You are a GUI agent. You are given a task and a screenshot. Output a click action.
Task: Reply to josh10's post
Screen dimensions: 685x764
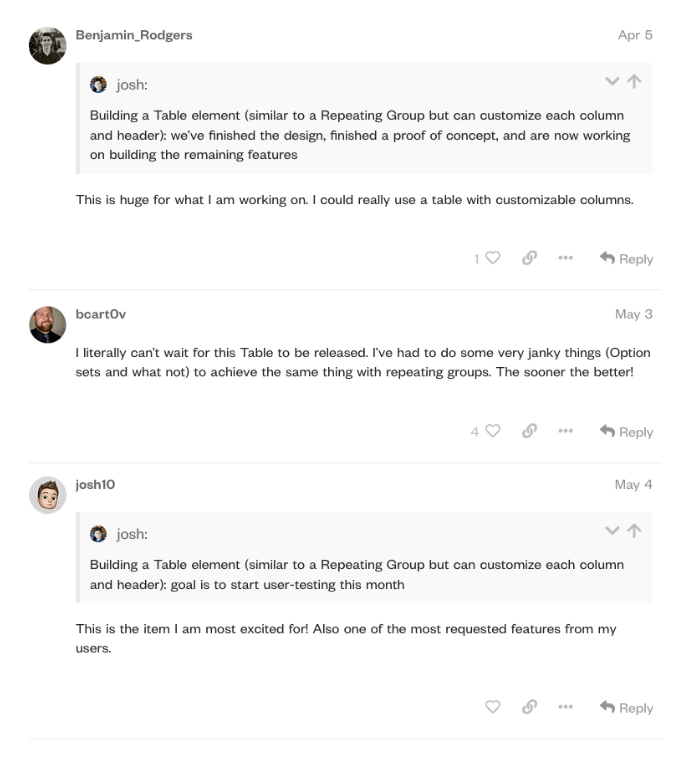(626, 708)
